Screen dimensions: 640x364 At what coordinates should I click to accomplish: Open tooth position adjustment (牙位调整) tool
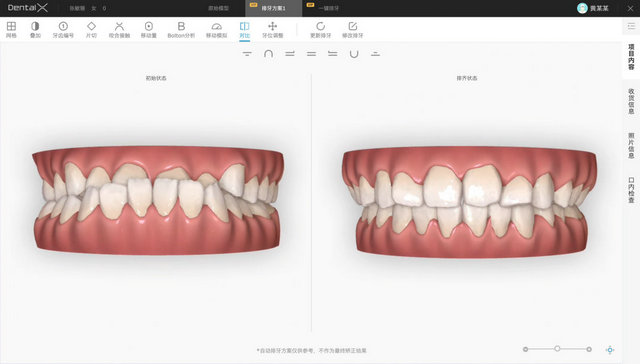click(273, 30)
